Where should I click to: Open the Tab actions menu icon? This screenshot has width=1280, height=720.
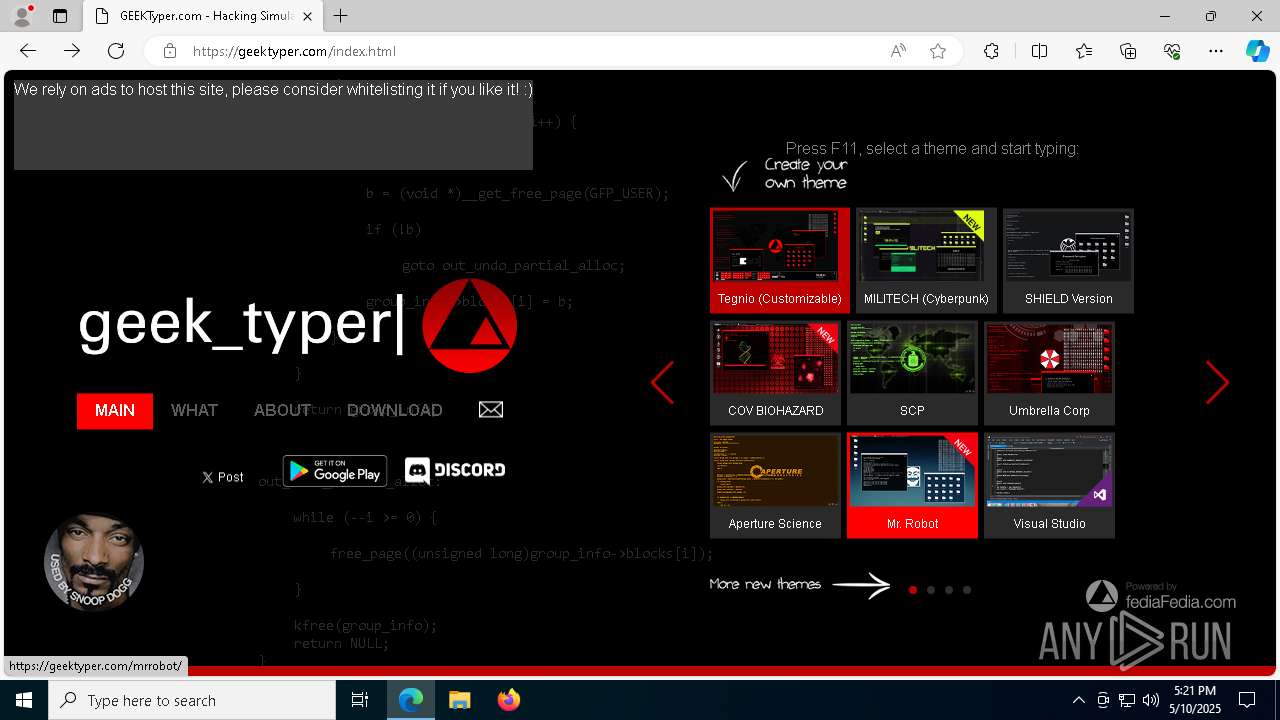60,16
